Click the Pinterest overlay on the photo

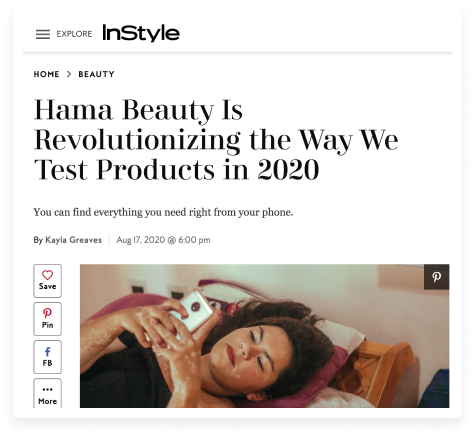437,277
